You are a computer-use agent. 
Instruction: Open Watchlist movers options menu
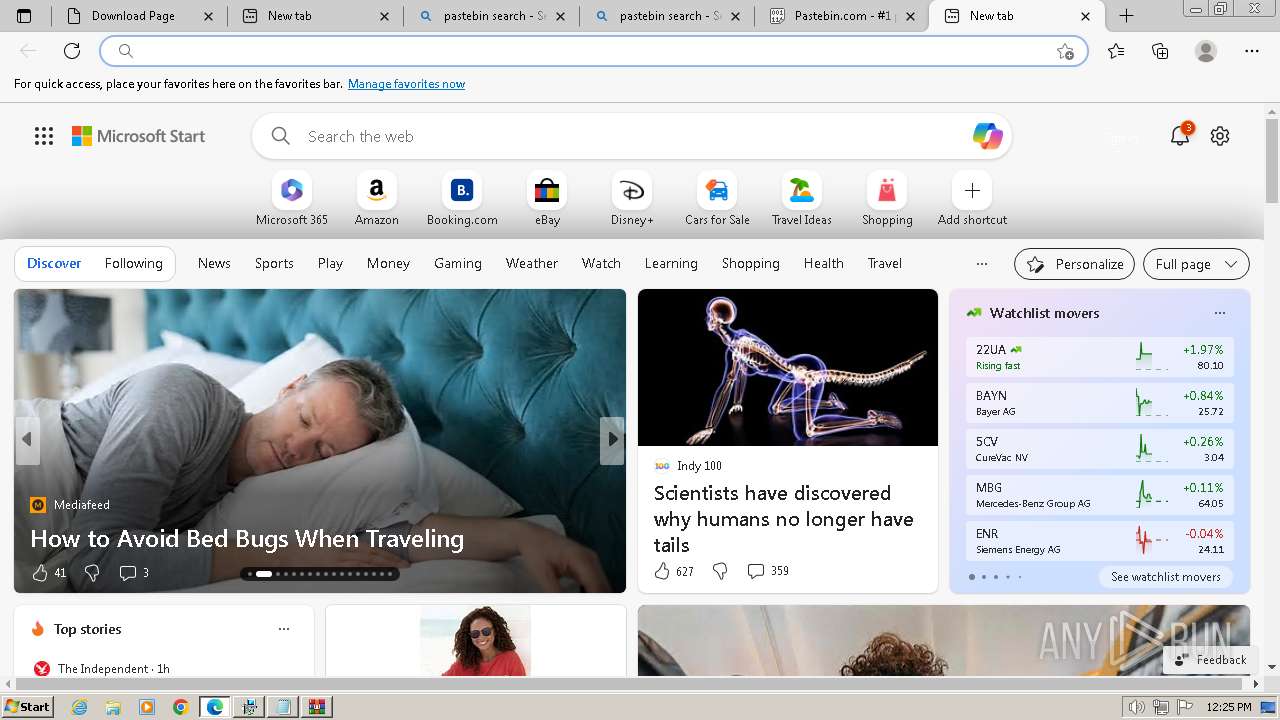(1219, 313)
